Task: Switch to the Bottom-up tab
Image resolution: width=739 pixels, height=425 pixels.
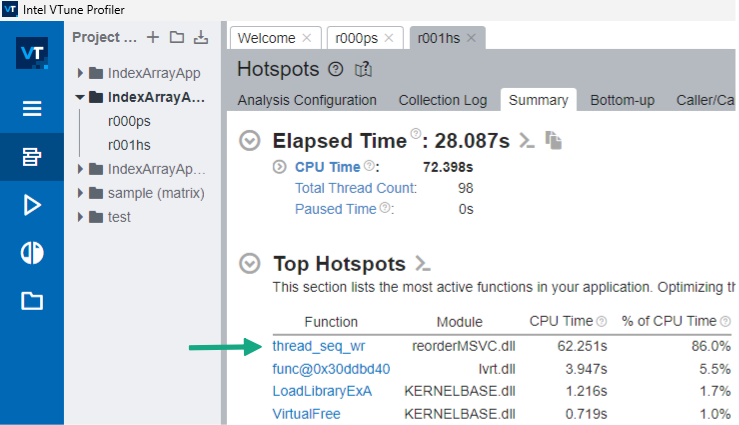Action: click(x=622, y=100)
